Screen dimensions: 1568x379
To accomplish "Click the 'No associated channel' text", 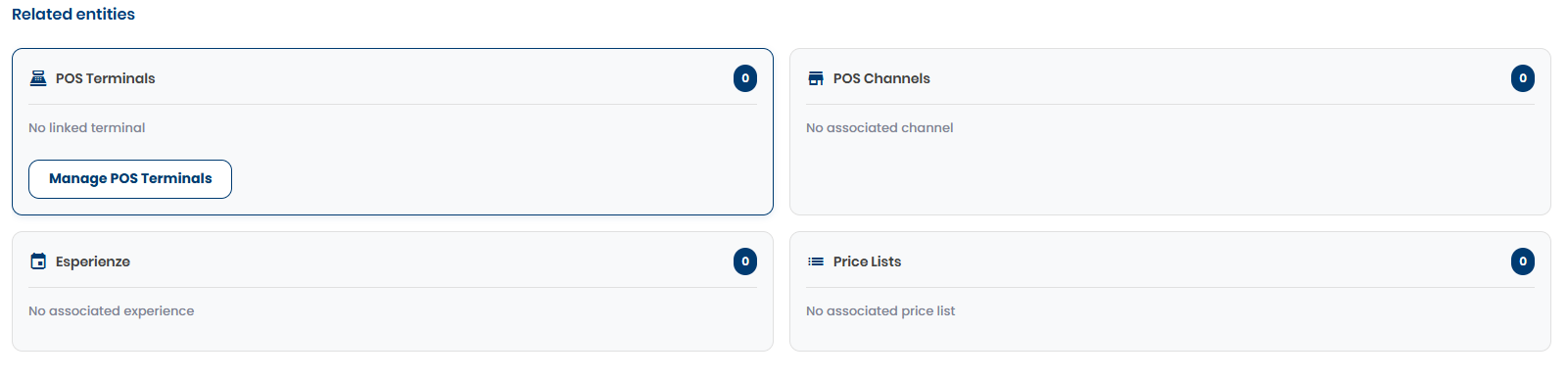I will tap(879, 127).
